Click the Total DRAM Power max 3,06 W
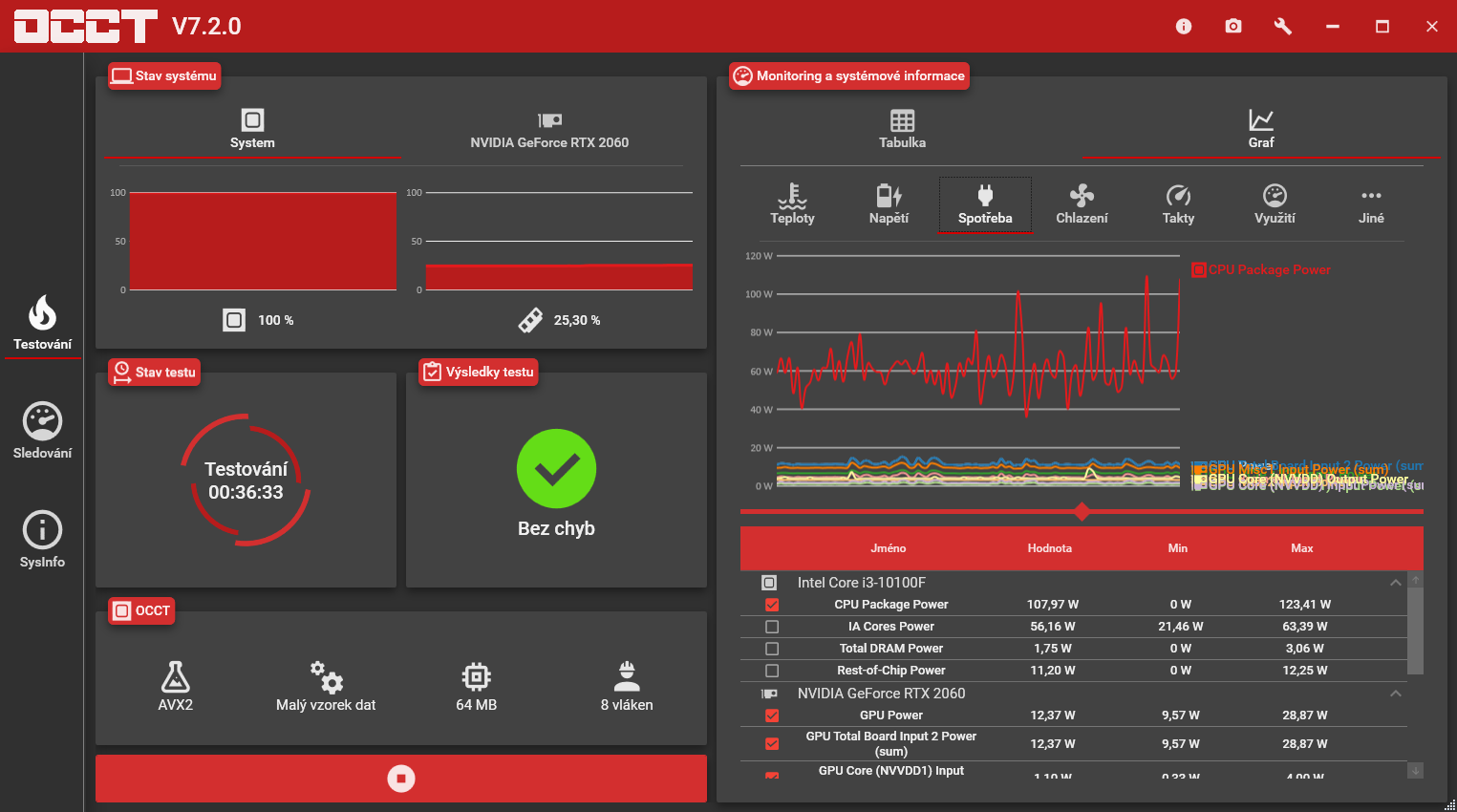 tap(1305, 649)
